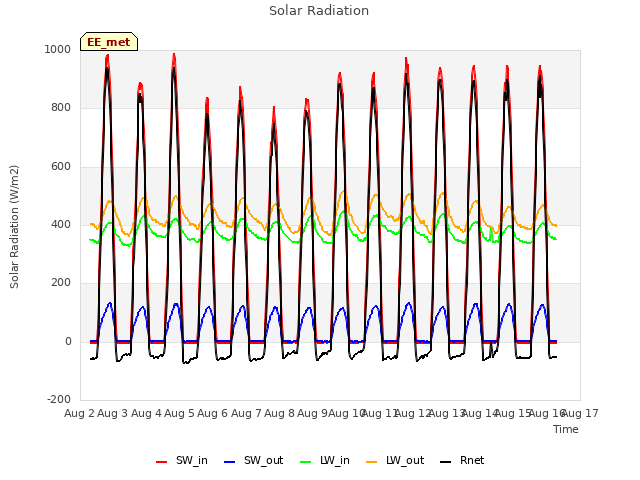Viewport: 640px width, 480px height.
Task: Toggle the SW_in legend entry
Action: point(182,461)
